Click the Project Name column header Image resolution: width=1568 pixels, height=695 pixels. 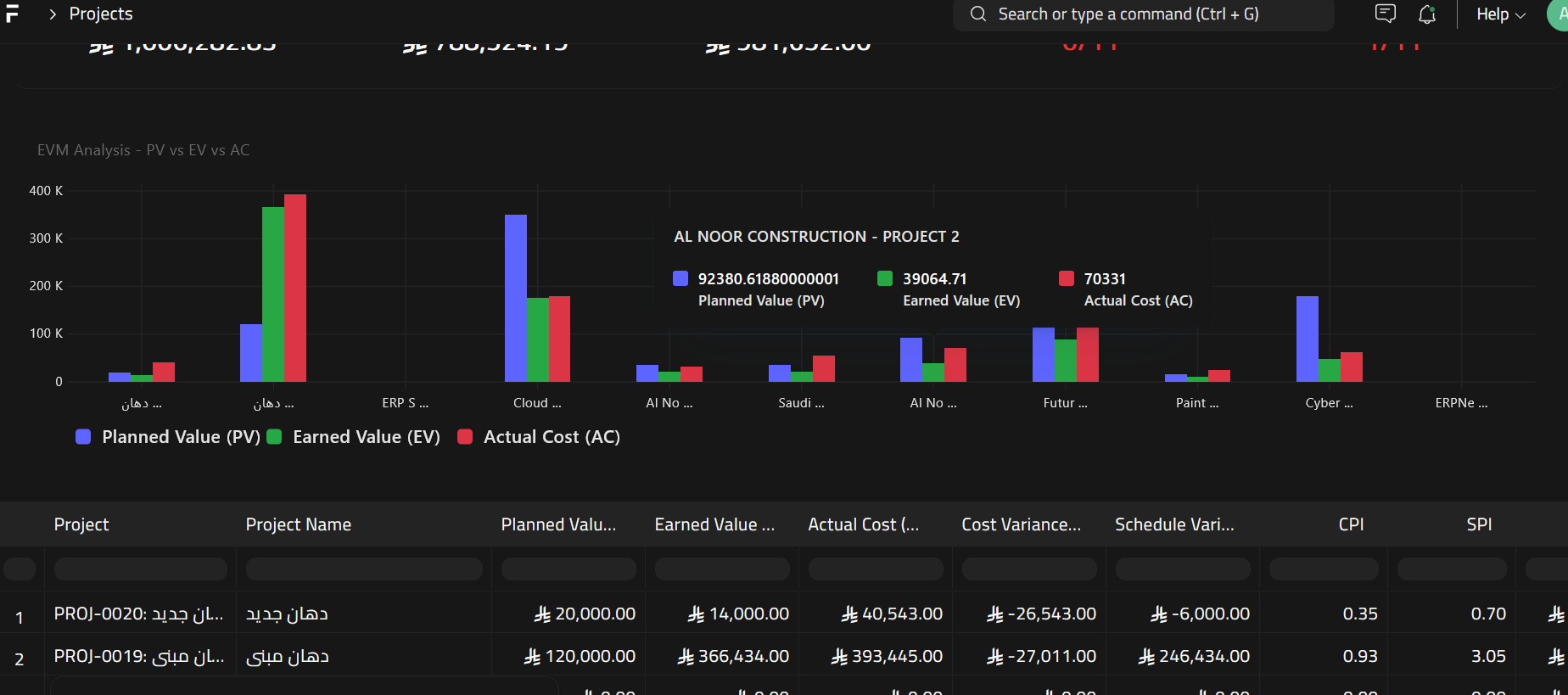298,524
